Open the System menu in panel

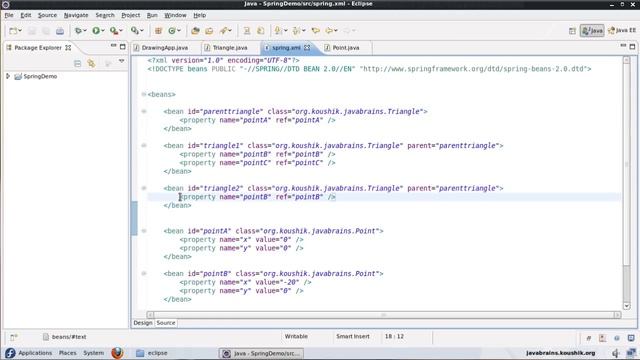tap(93, 353)
